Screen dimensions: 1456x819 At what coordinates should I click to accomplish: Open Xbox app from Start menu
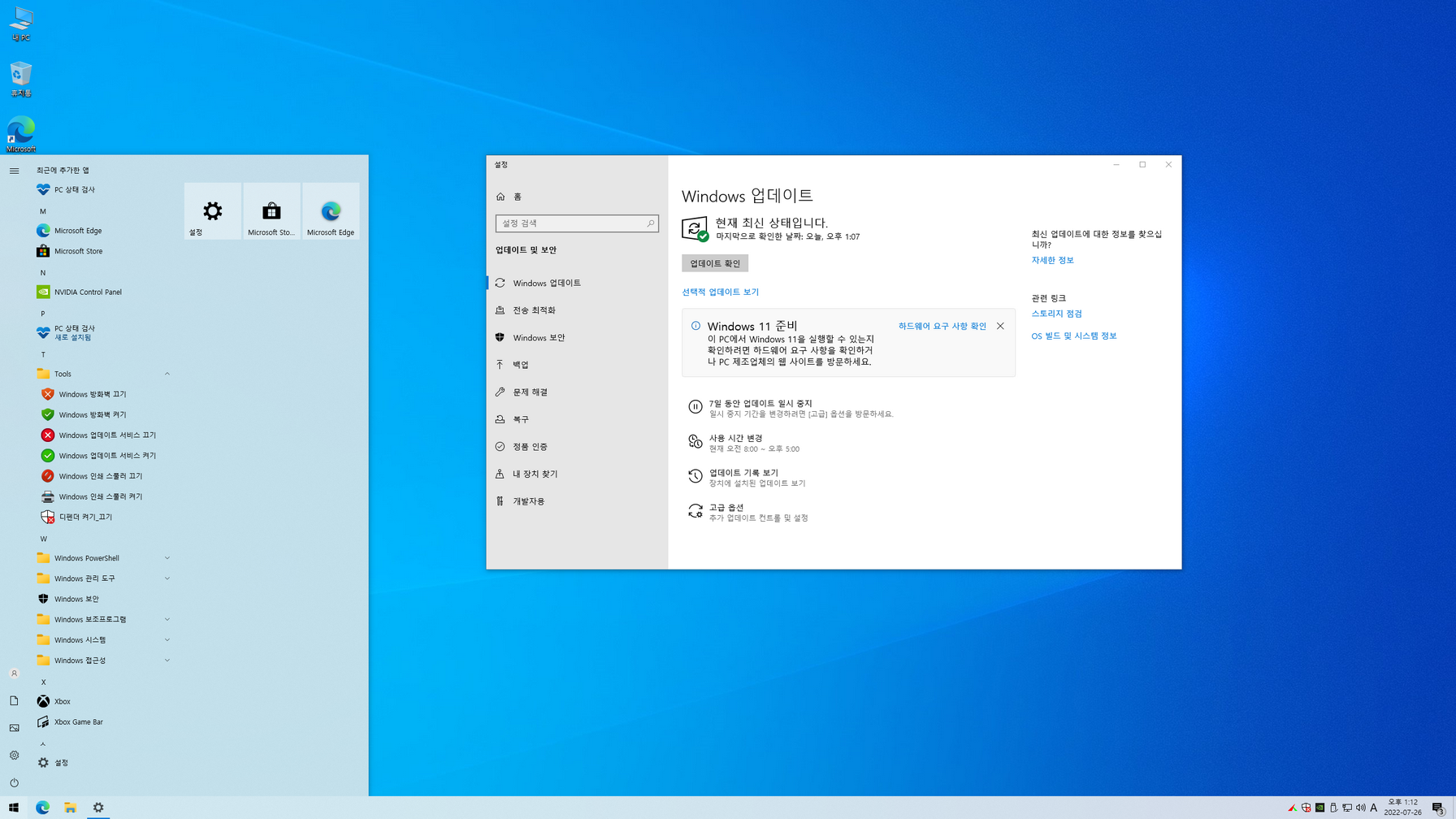pyautogui.click(x=102, y=701)
